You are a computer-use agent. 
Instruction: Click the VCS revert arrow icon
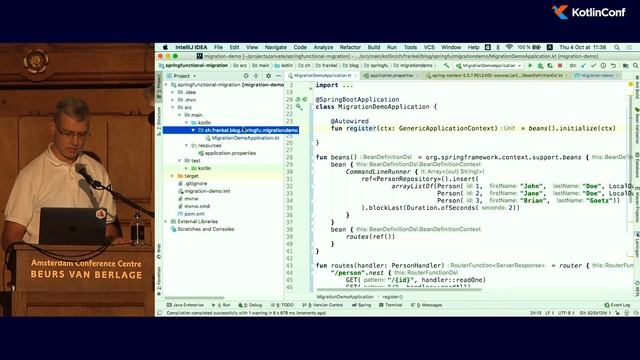pyautogui.click(x=613, y=65)
